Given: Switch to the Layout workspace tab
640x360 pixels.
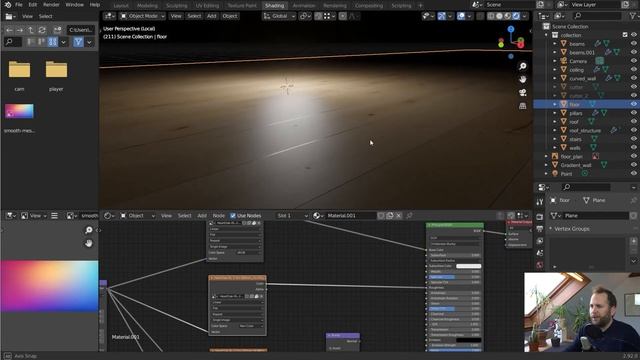Looking at the screenshot, I should [x=121, y=6].
